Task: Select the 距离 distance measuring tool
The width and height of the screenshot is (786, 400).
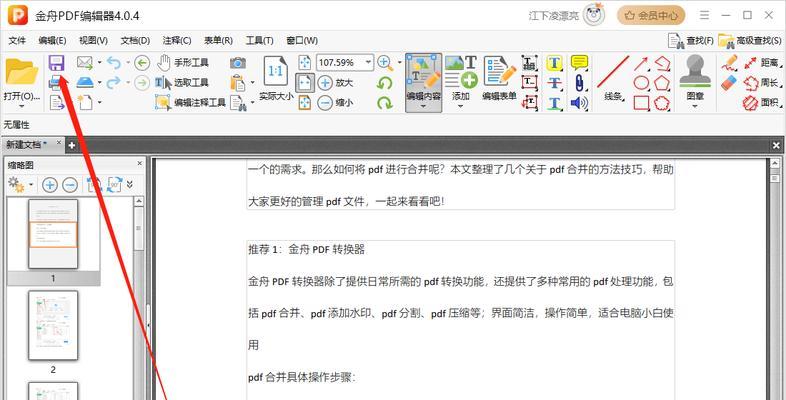Action: click(x=763, y=63)
